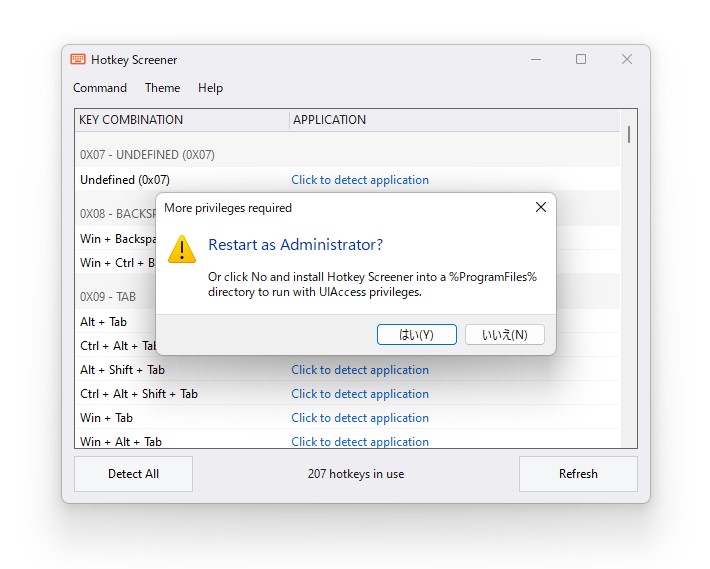Click the Hotkey Screener keyboard app icon

[78, 60]
